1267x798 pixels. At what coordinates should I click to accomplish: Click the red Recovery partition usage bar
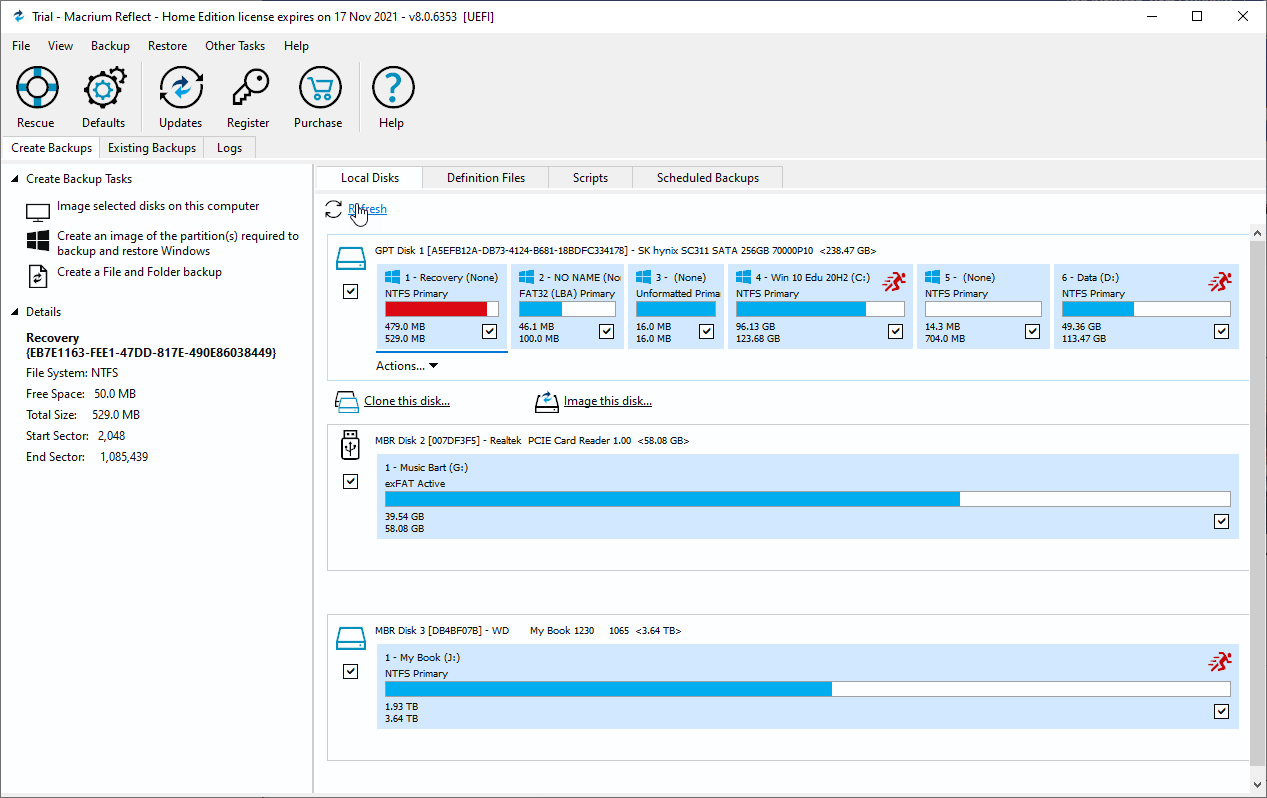[442, 309]
